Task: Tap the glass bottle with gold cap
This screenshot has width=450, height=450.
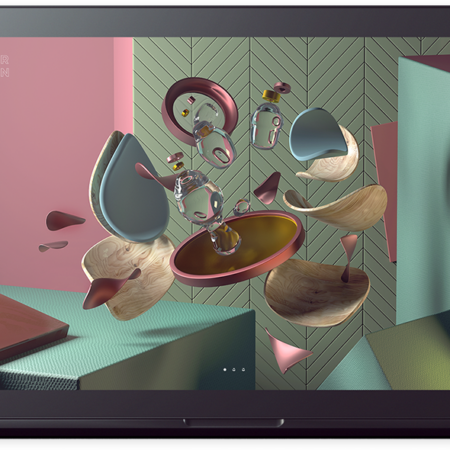Action: pyautogui.click(x=267, y=122)
